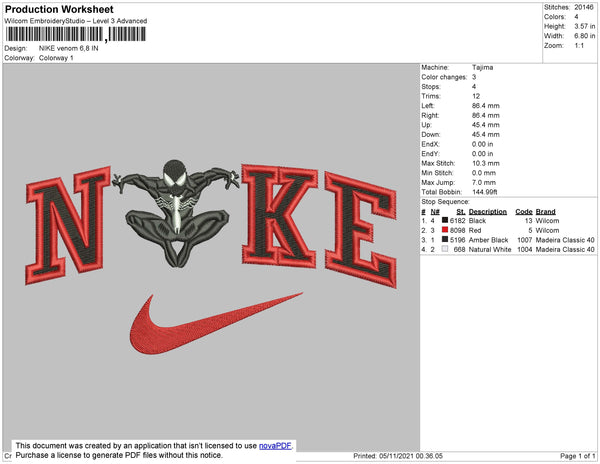The width and height of the screenshot is (600, 464).
Task: Click the Height value '3.57 in'
Action: pos(584,26)
